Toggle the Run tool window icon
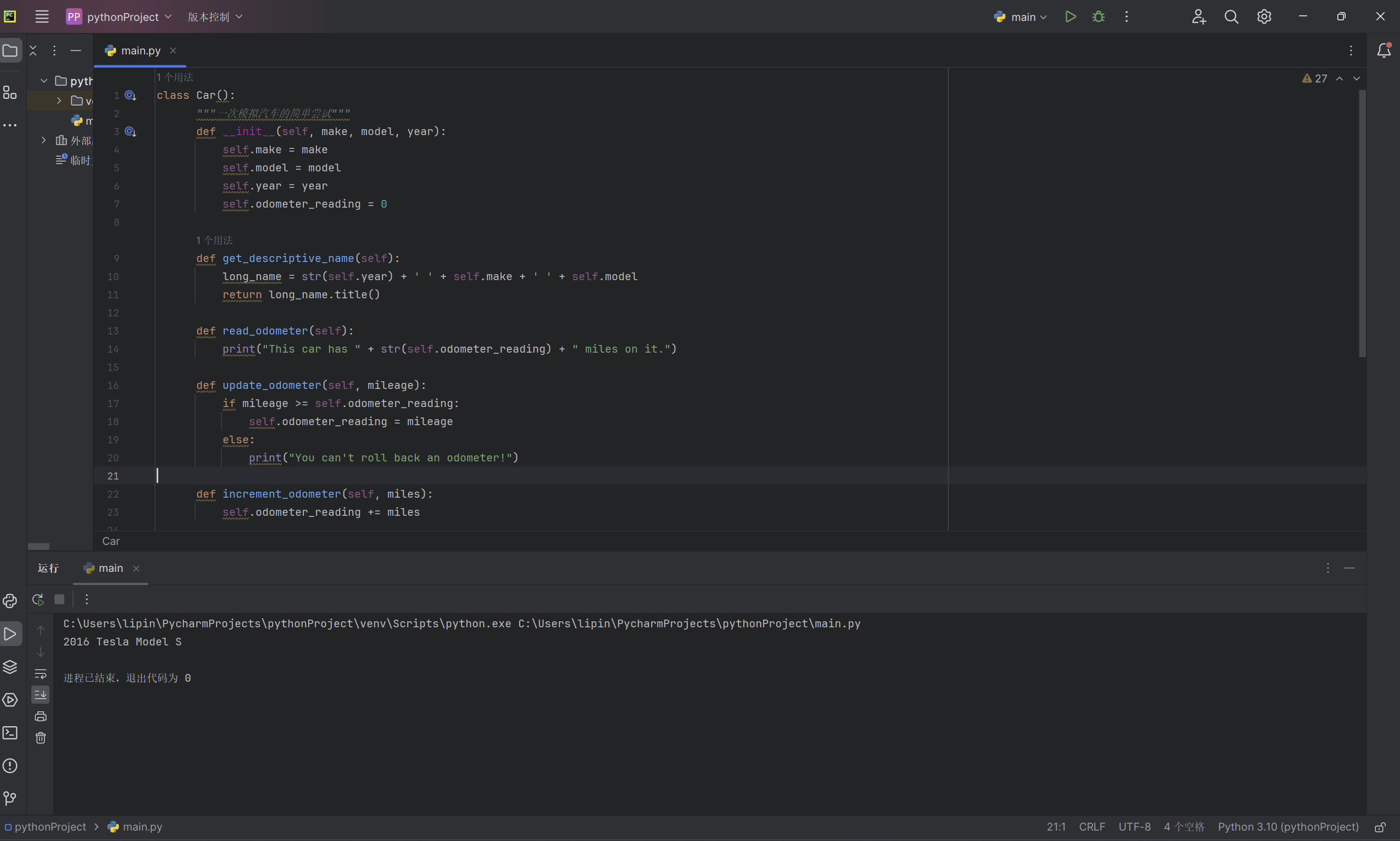This screenshot has width=1400, height=841. coord(10,633)
